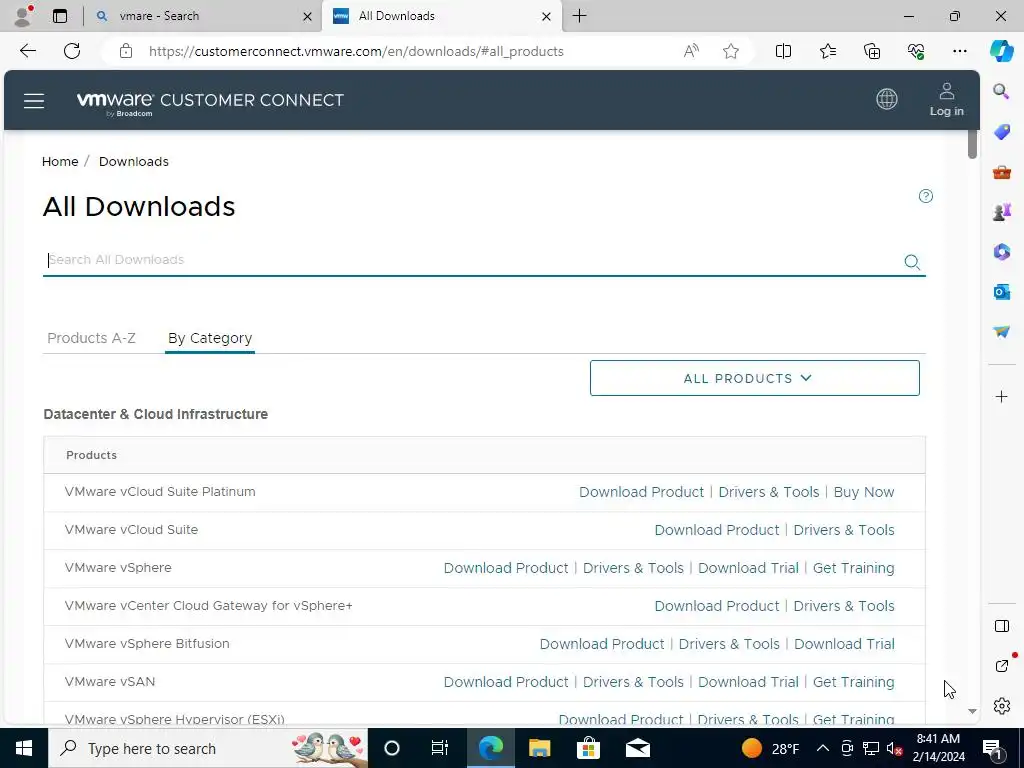Image resolution: width=1024 pixels, height=768 pixels.
Task: Expand the ALL PRODUCTS dropdown
Action: point(754,378)
